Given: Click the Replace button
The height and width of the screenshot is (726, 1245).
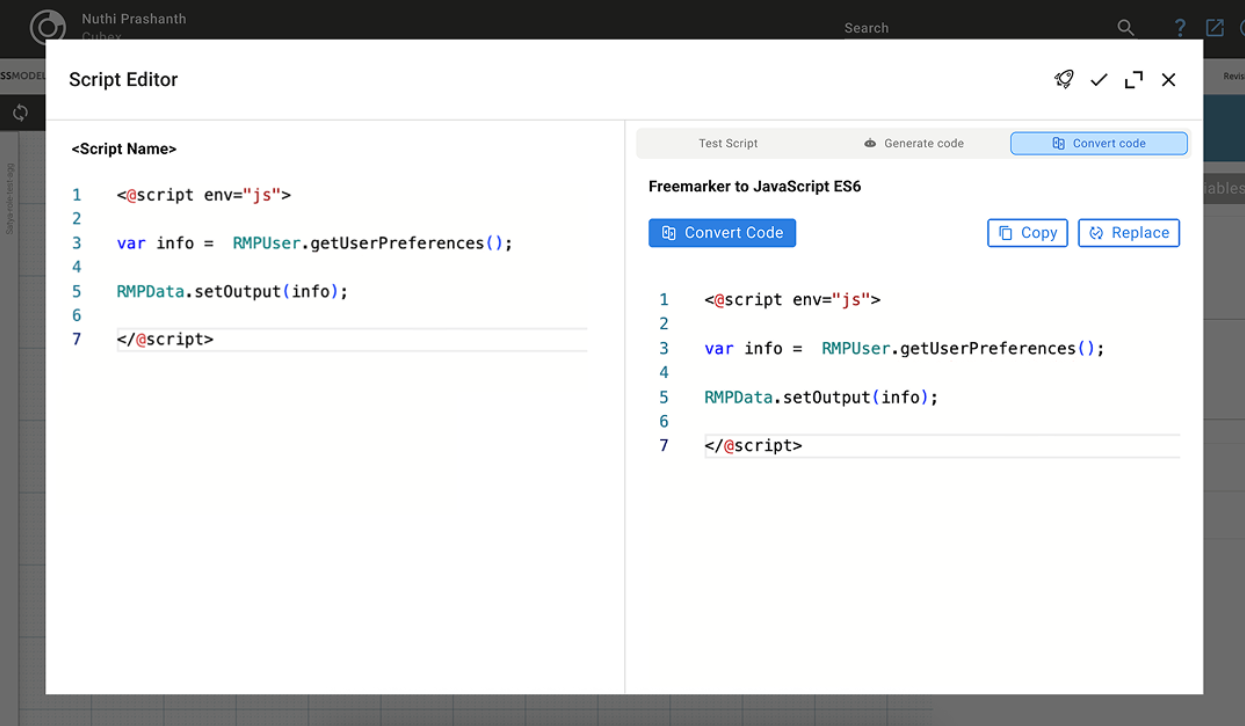Looking at the screenshot, I should pos(1129,233).
